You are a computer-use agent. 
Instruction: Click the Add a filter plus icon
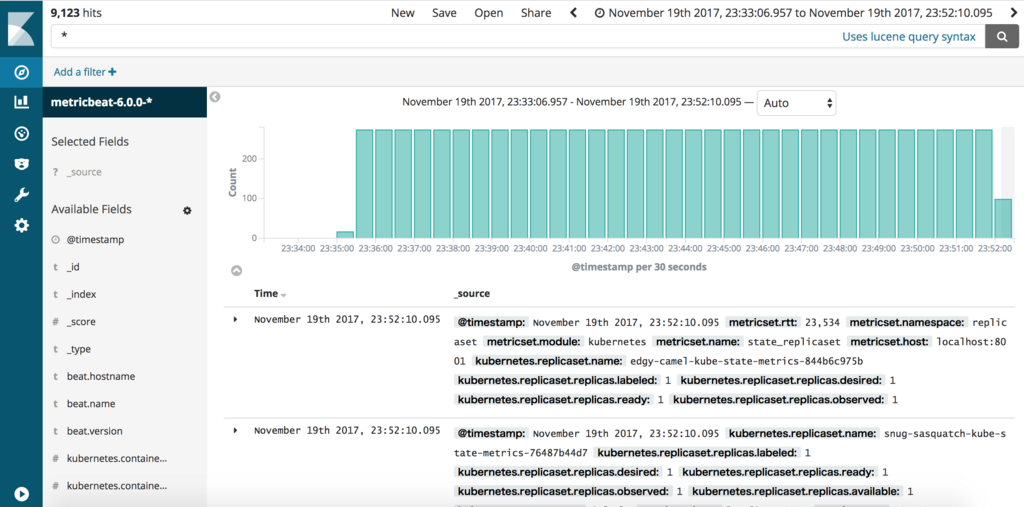click(x=112, y=72)
